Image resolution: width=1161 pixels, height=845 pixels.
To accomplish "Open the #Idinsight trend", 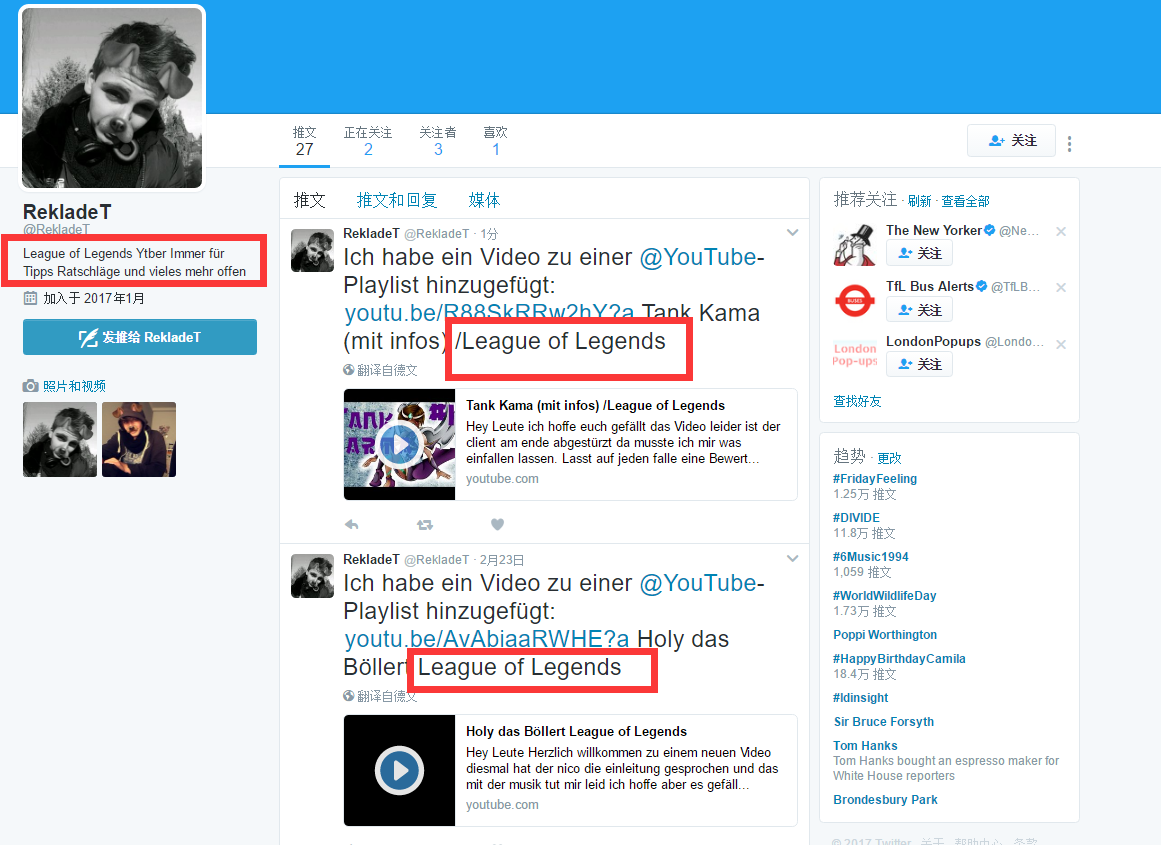I will click(x=860, y=698).
